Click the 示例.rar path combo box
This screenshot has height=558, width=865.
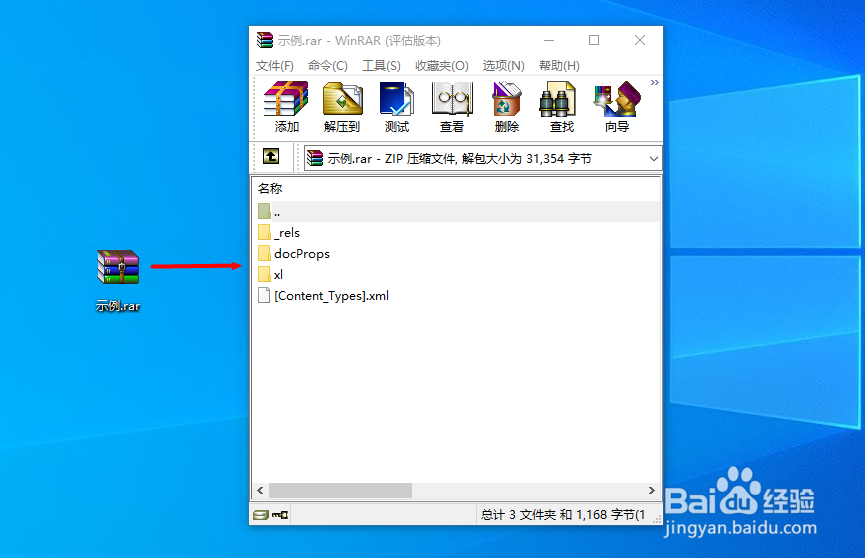point(483,159)
